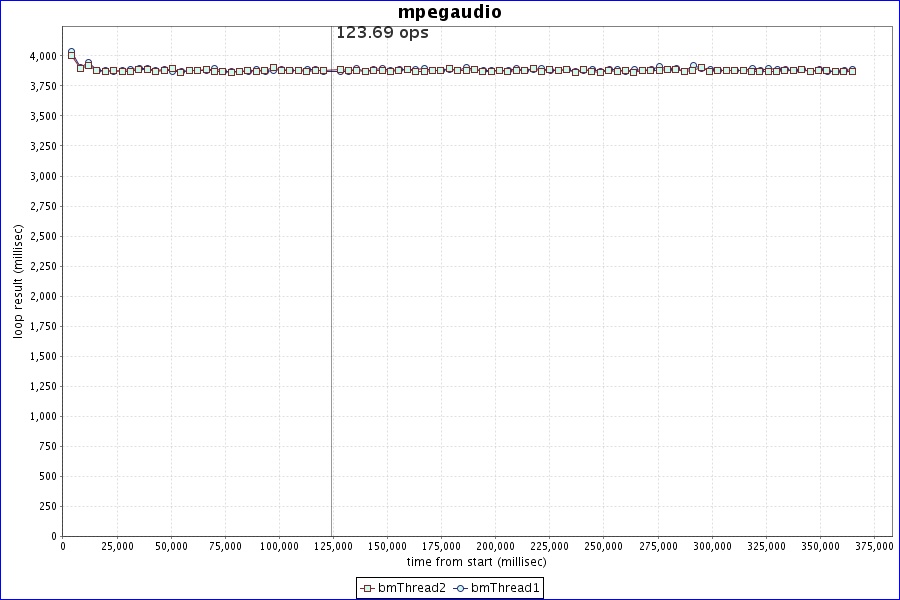This screenshot has width=900, height=600.
Task: Click the 2,000 y-axis tick label
Action: point(44,296)
